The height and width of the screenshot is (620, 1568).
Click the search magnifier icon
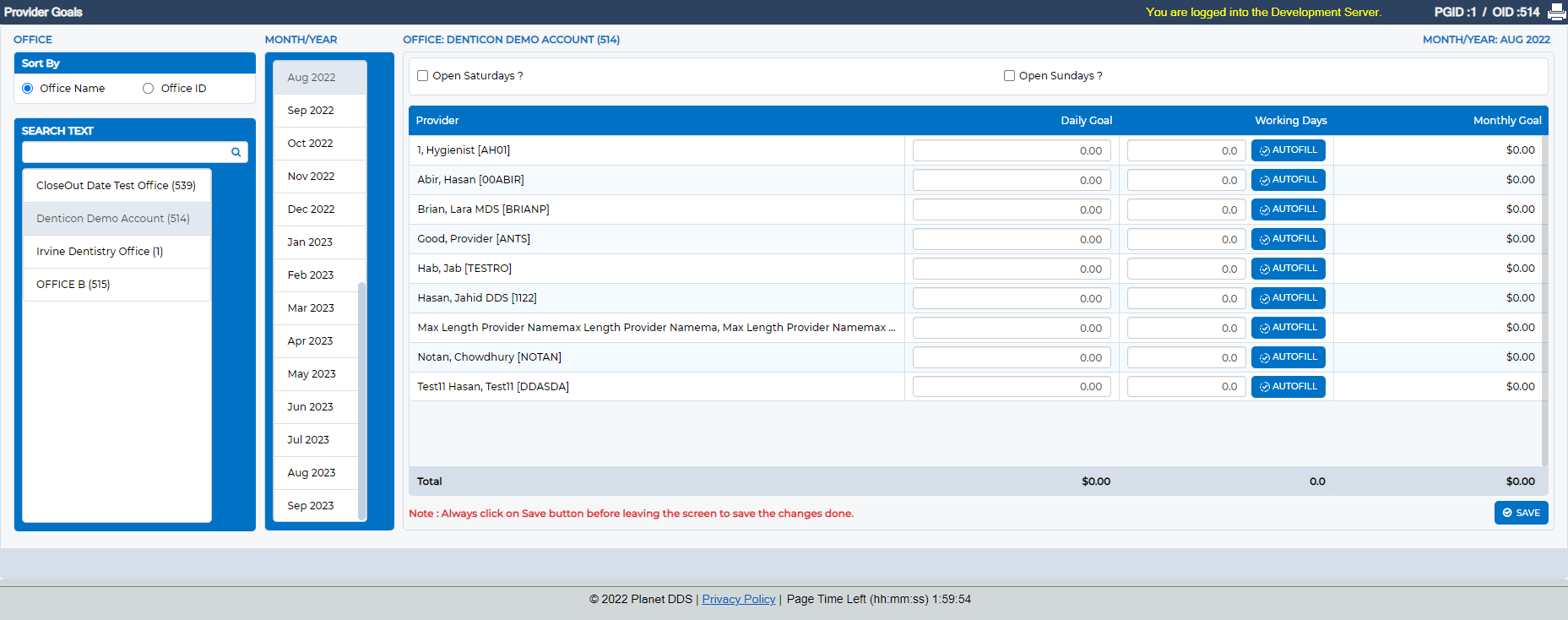[236, 152]
